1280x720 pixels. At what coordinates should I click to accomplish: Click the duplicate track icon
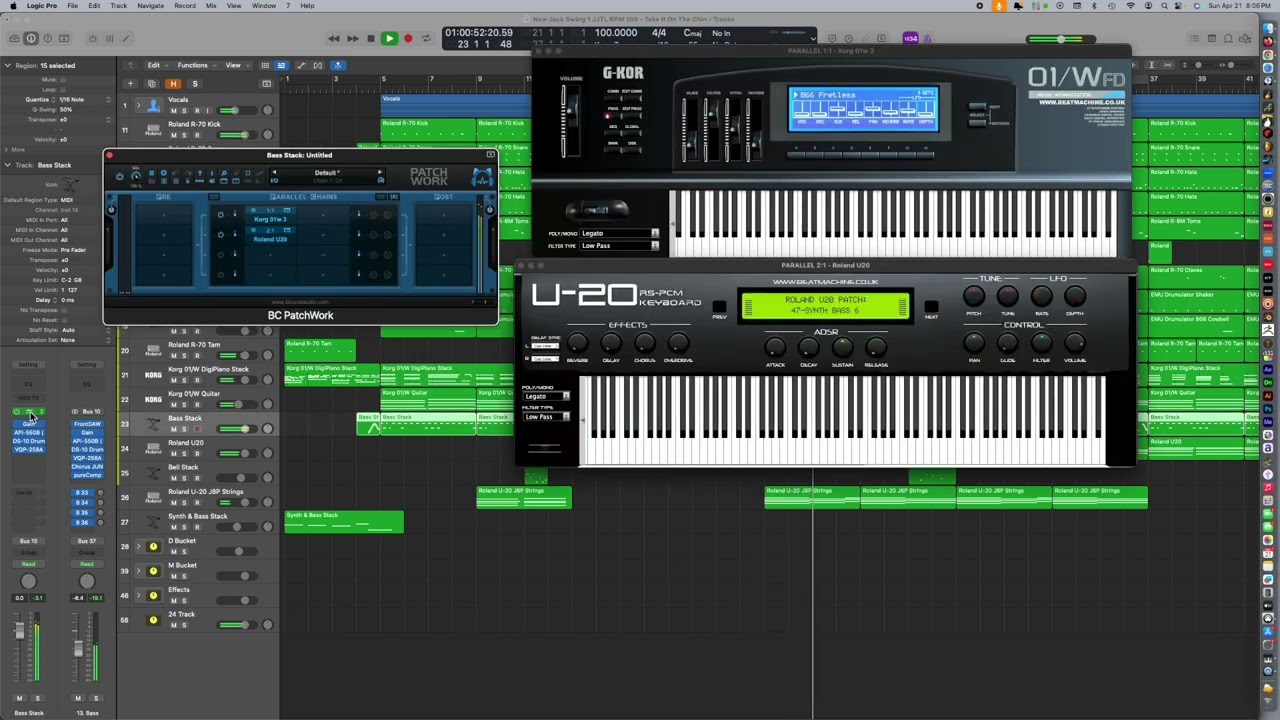pyautogui.click(x=152, y=84)
